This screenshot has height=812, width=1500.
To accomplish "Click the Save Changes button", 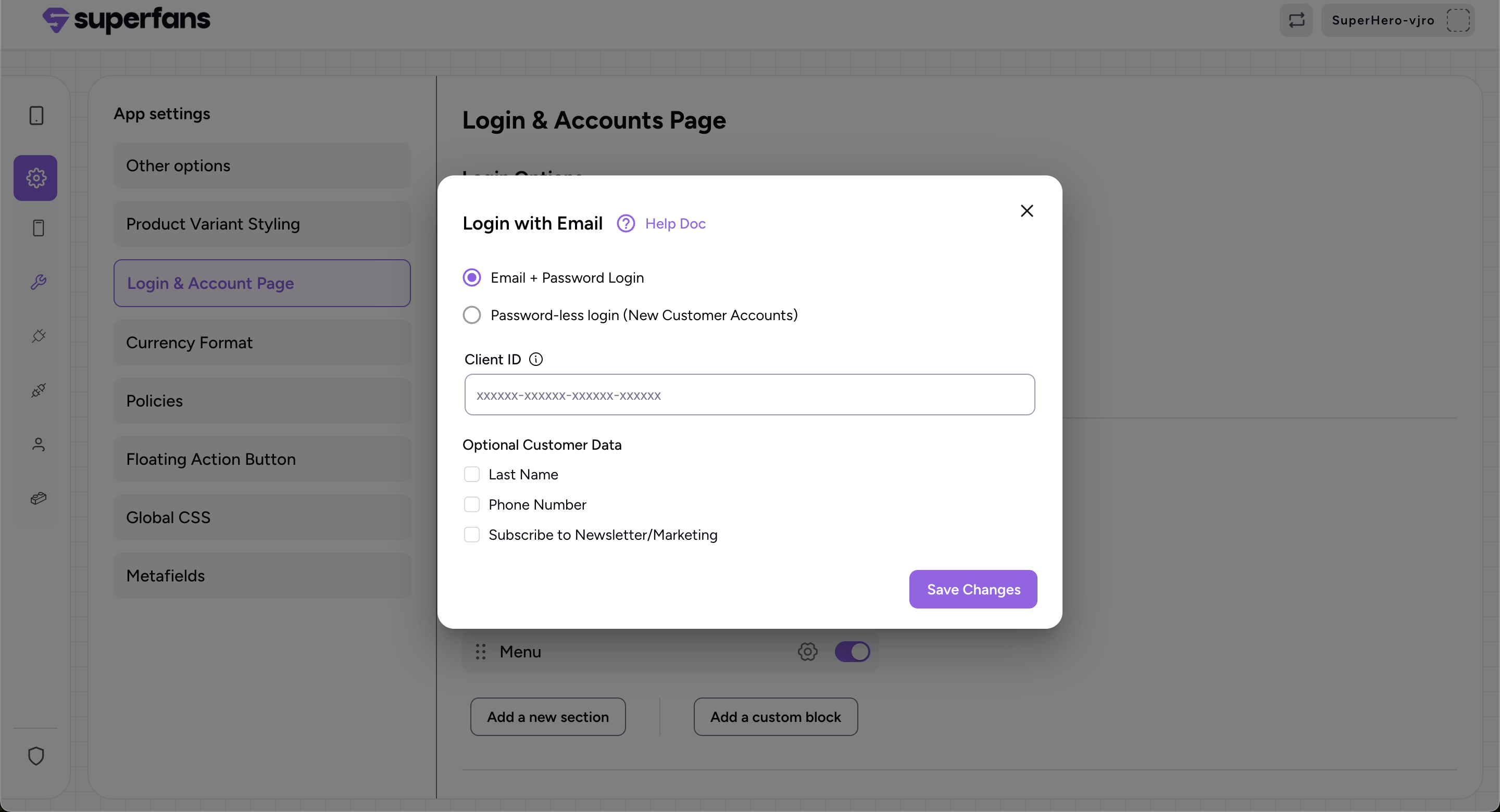I will [x=973, y=589].
